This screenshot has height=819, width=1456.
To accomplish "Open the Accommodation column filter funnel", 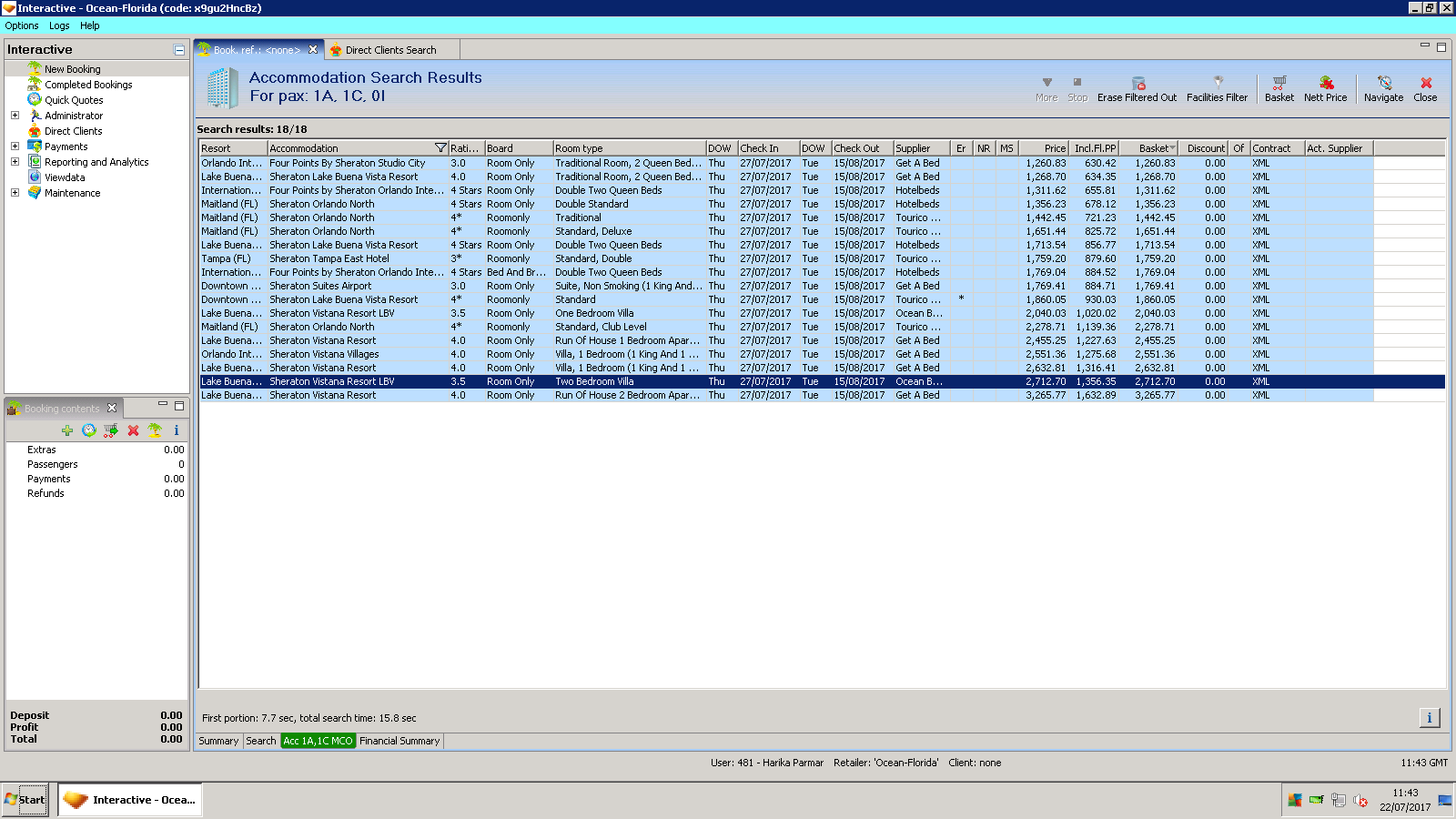I will tap(440, 148).
